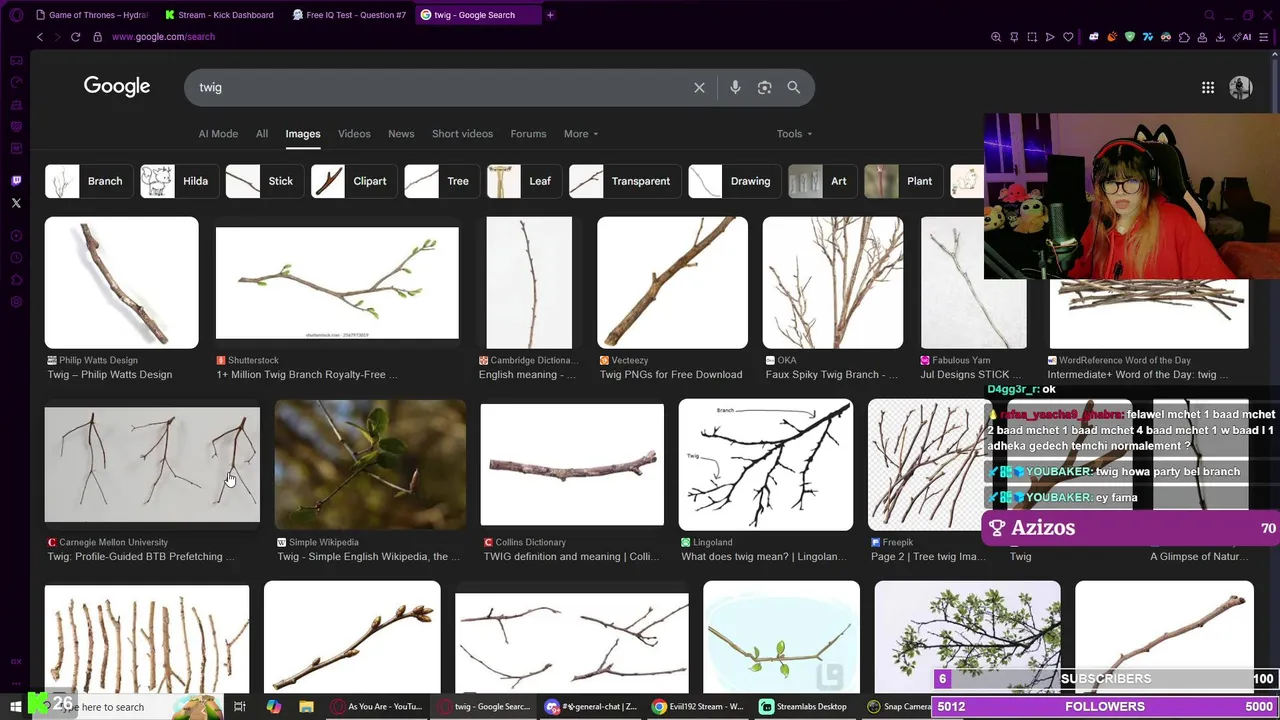Open the browser AI assistant

click(x=1243, y=37)
